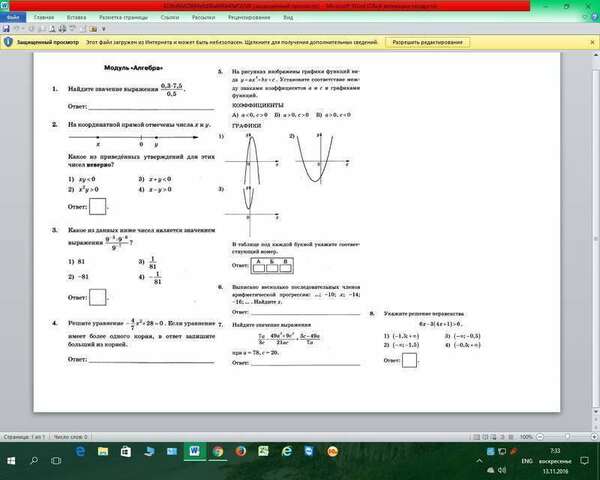
Task: Click Разрешить редактирование button
Action: pos(427,42)
